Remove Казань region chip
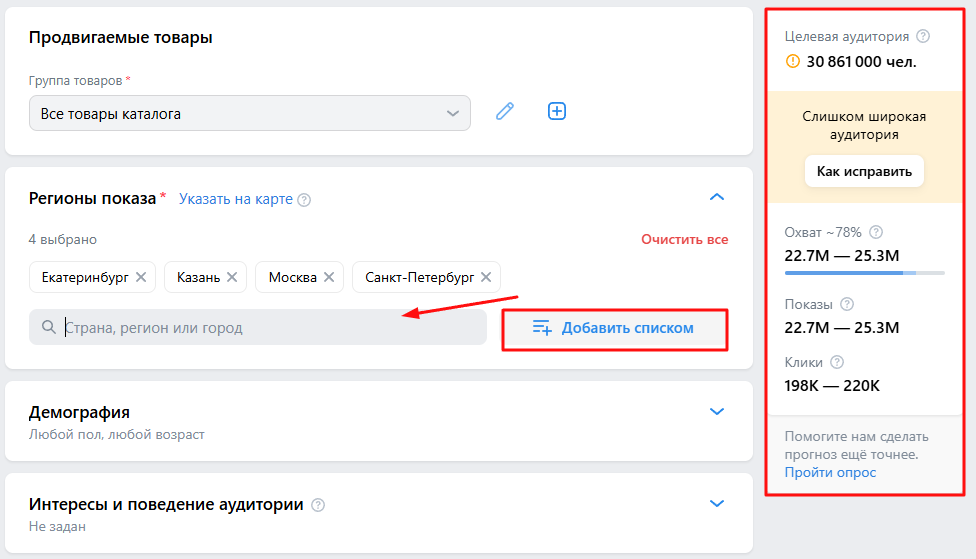Viewport: 976px width, 559px height. click(232, 277)
